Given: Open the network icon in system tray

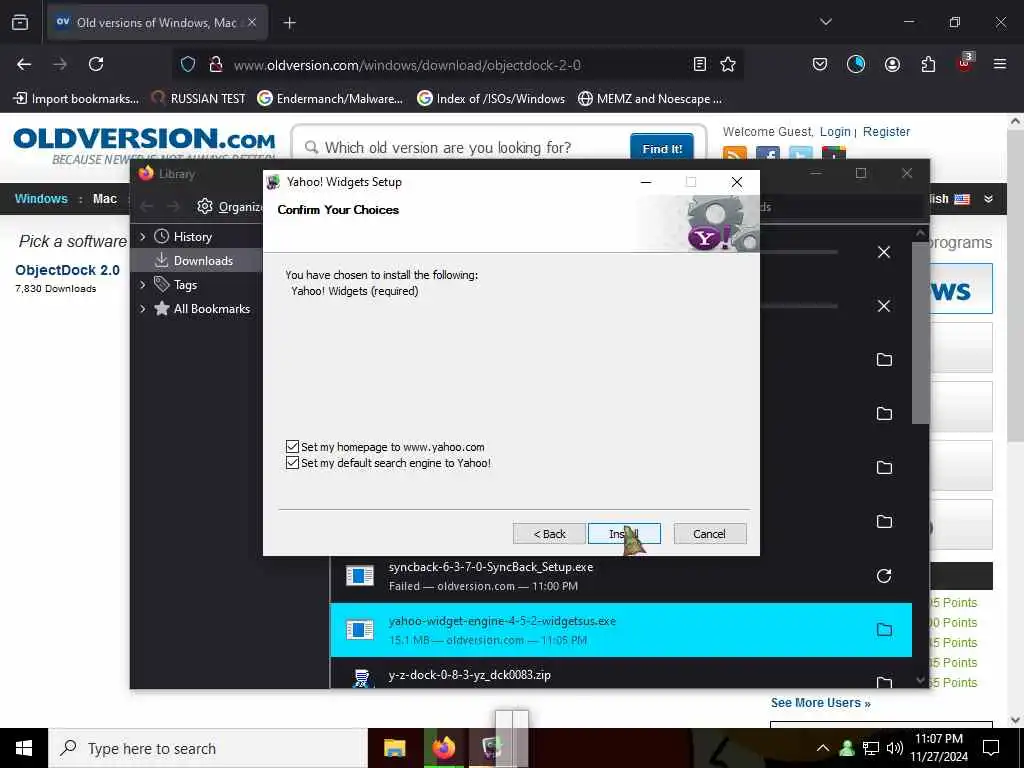Looking at the screenshot, I should pos(871,748).
